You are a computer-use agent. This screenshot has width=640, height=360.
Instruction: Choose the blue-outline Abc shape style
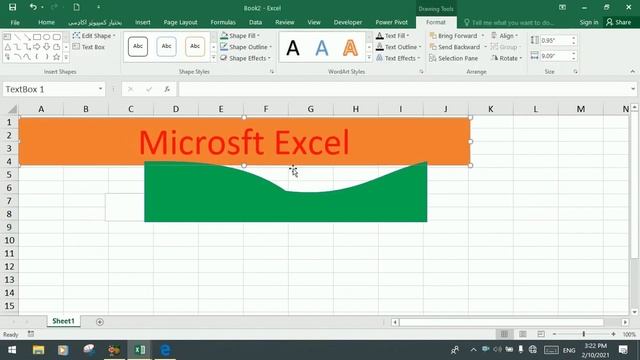167,47
